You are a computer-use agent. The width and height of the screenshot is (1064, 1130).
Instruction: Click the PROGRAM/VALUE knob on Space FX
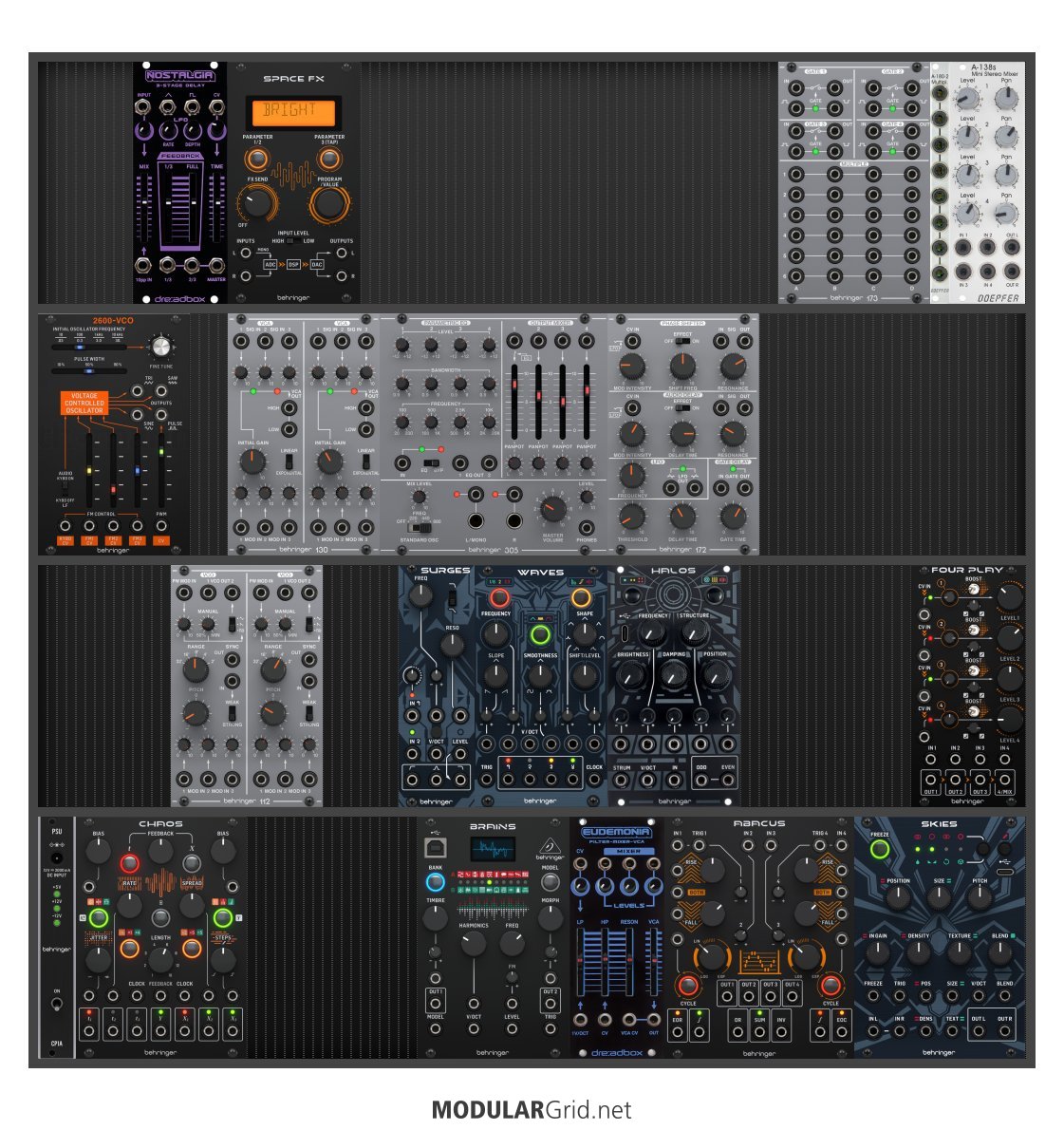click(x=329, y=202)
